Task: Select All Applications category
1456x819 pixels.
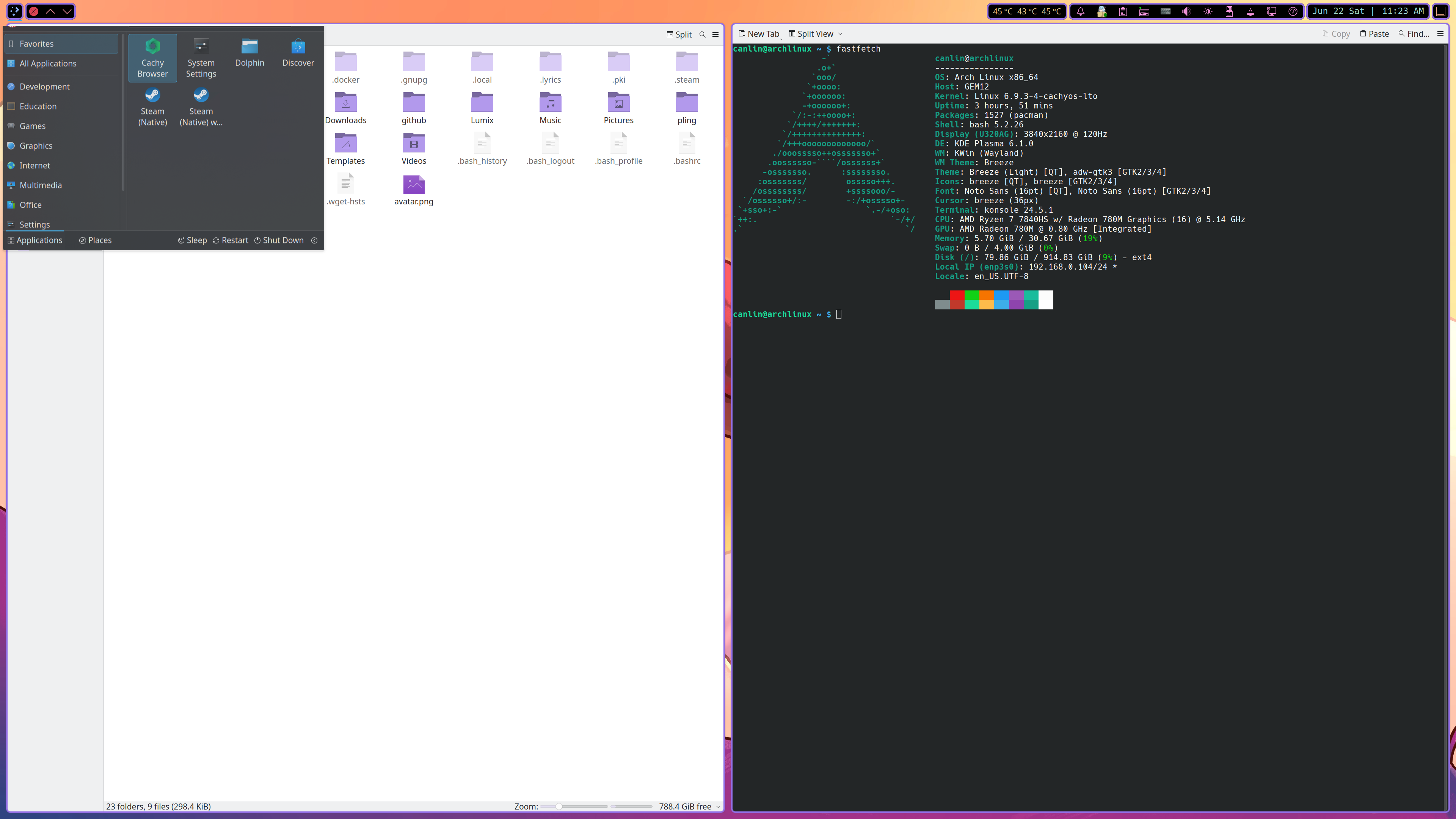Action: [61, 63]
